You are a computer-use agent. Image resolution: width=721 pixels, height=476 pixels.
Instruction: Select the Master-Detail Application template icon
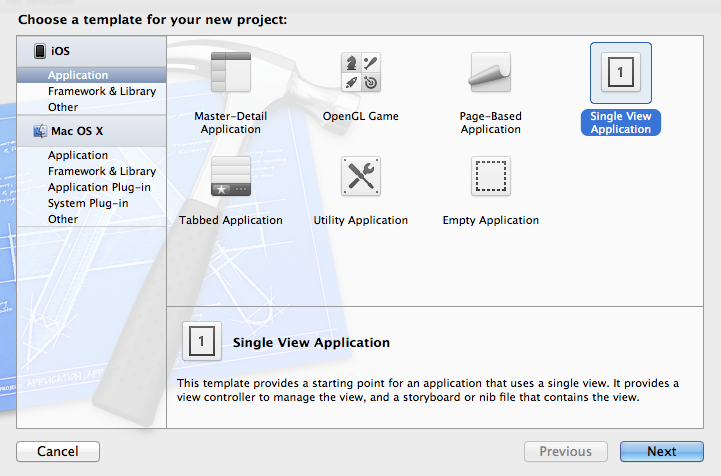click(231, 72)
